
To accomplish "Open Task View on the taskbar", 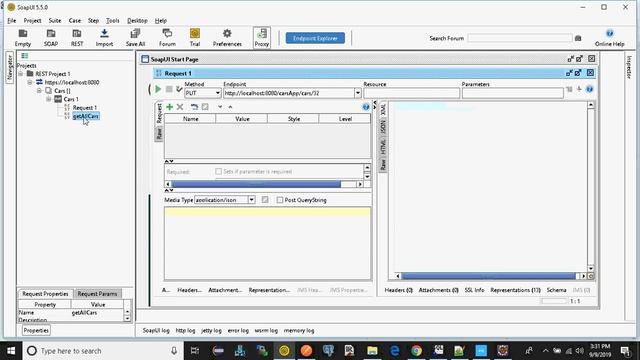I will pyautogui.click(x=195, y=351).
